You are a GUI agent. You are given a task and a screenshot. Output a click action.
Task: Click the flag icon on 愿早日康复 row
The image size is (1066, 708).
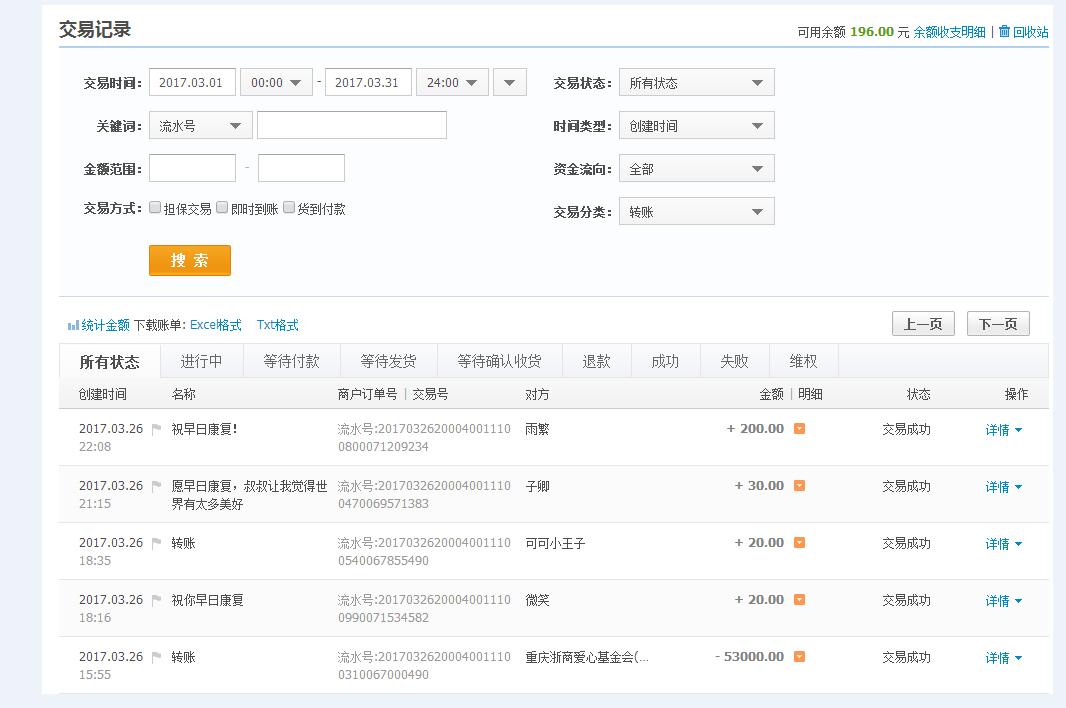pos(156,486)
